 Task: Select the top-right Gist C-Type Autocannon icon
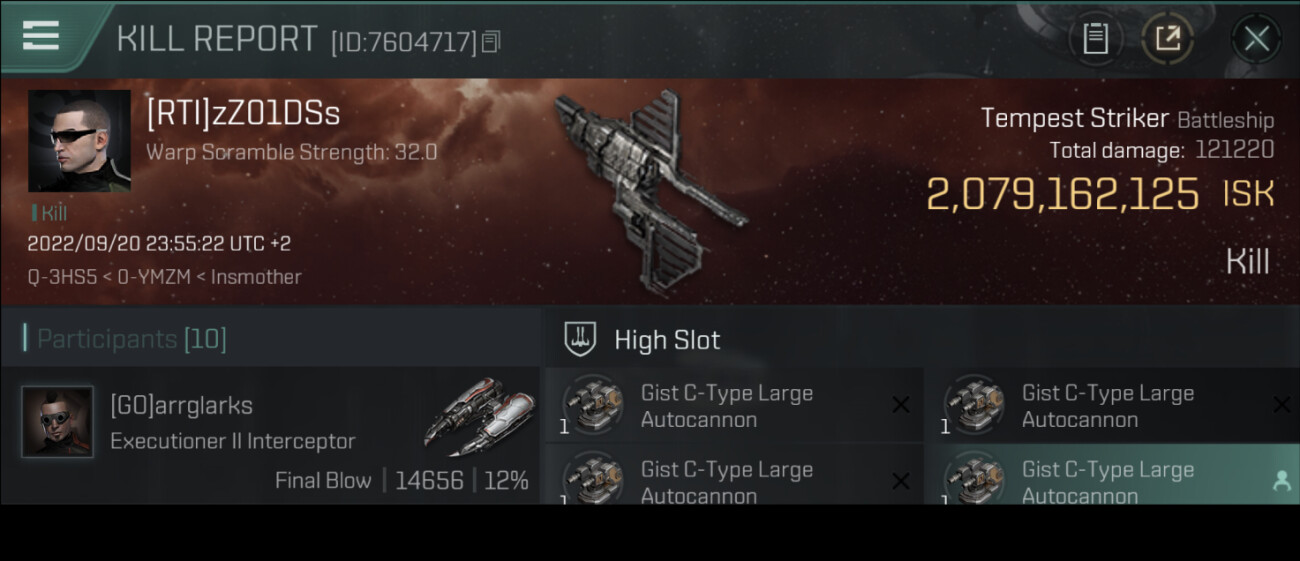tap(973, 405)
